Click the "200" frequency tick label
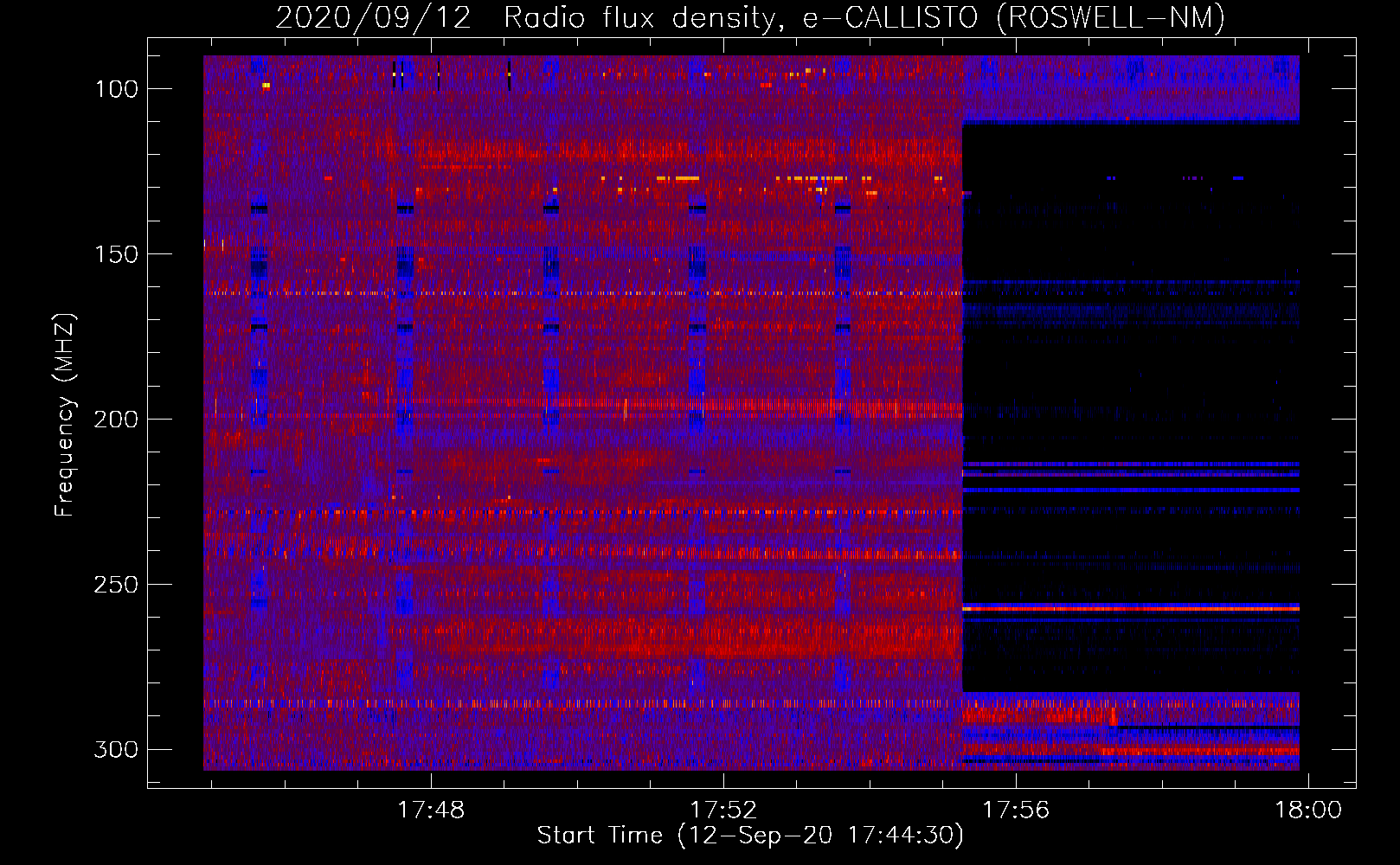1400x865 pixels. pyautogui.click(x=116, y=420)
